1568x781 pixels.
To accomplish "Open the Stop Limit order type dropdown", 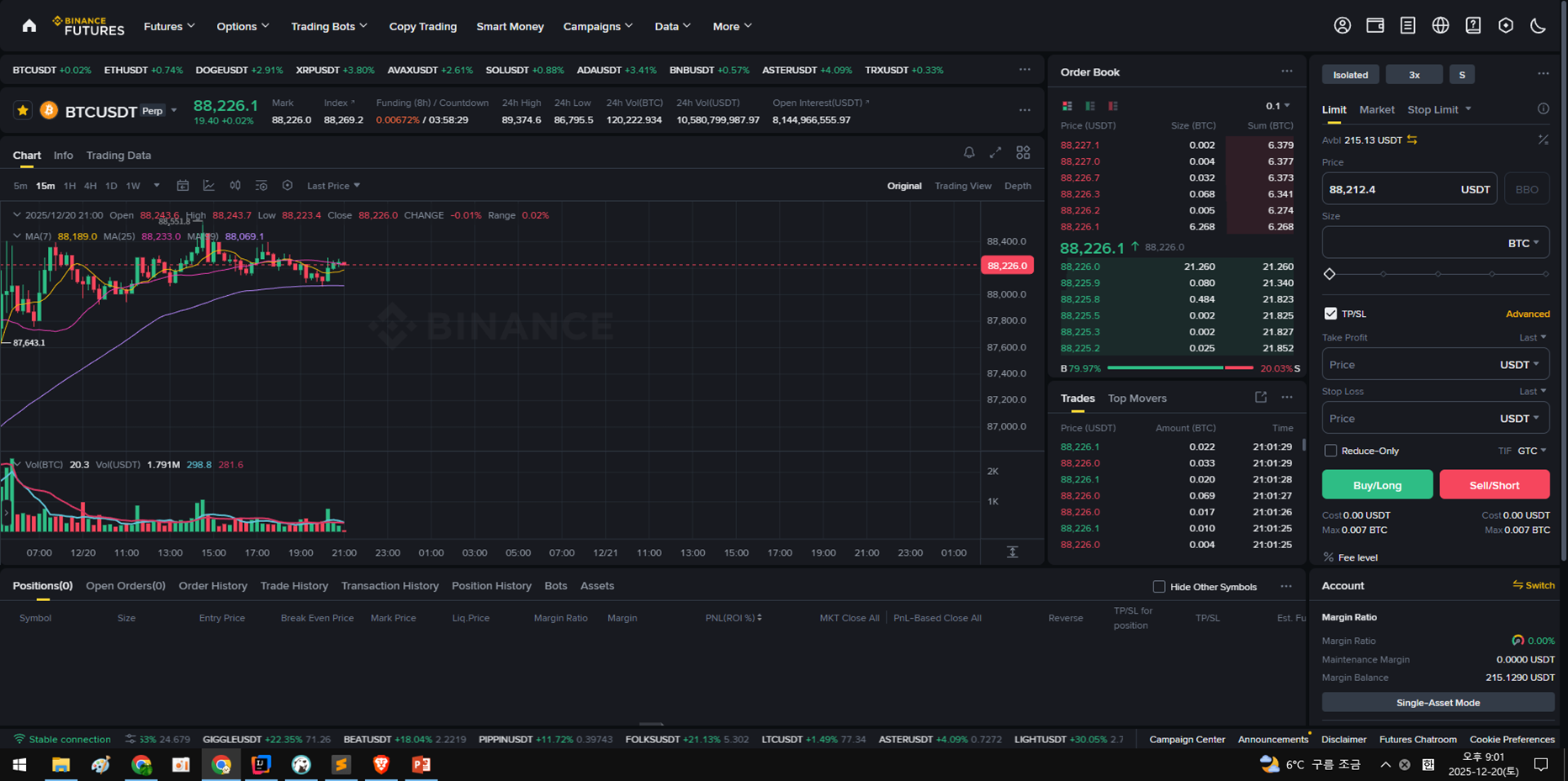I will pyautogui.click(x=1439, y=109).
